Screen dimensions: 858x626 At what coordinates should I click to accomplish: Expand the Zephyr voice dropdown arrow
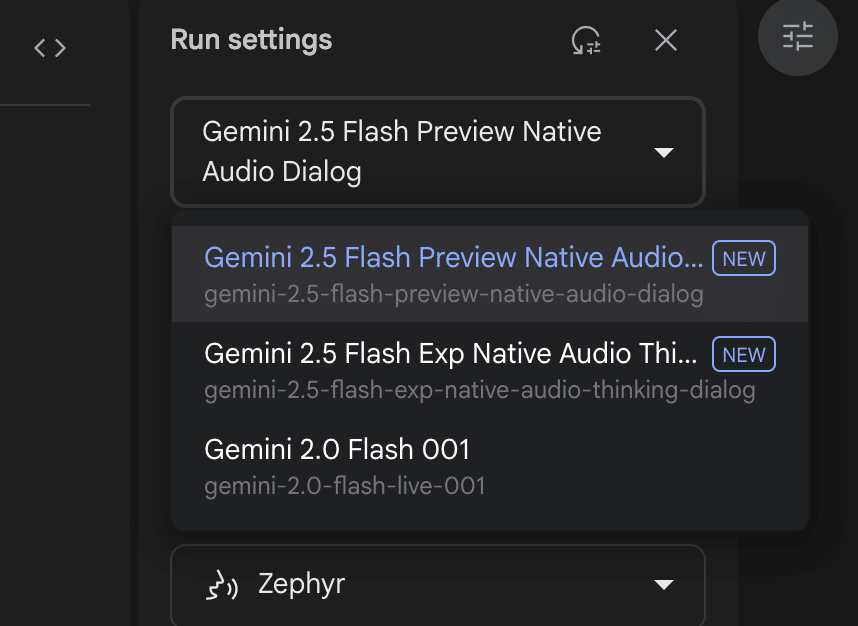point(663,584)
